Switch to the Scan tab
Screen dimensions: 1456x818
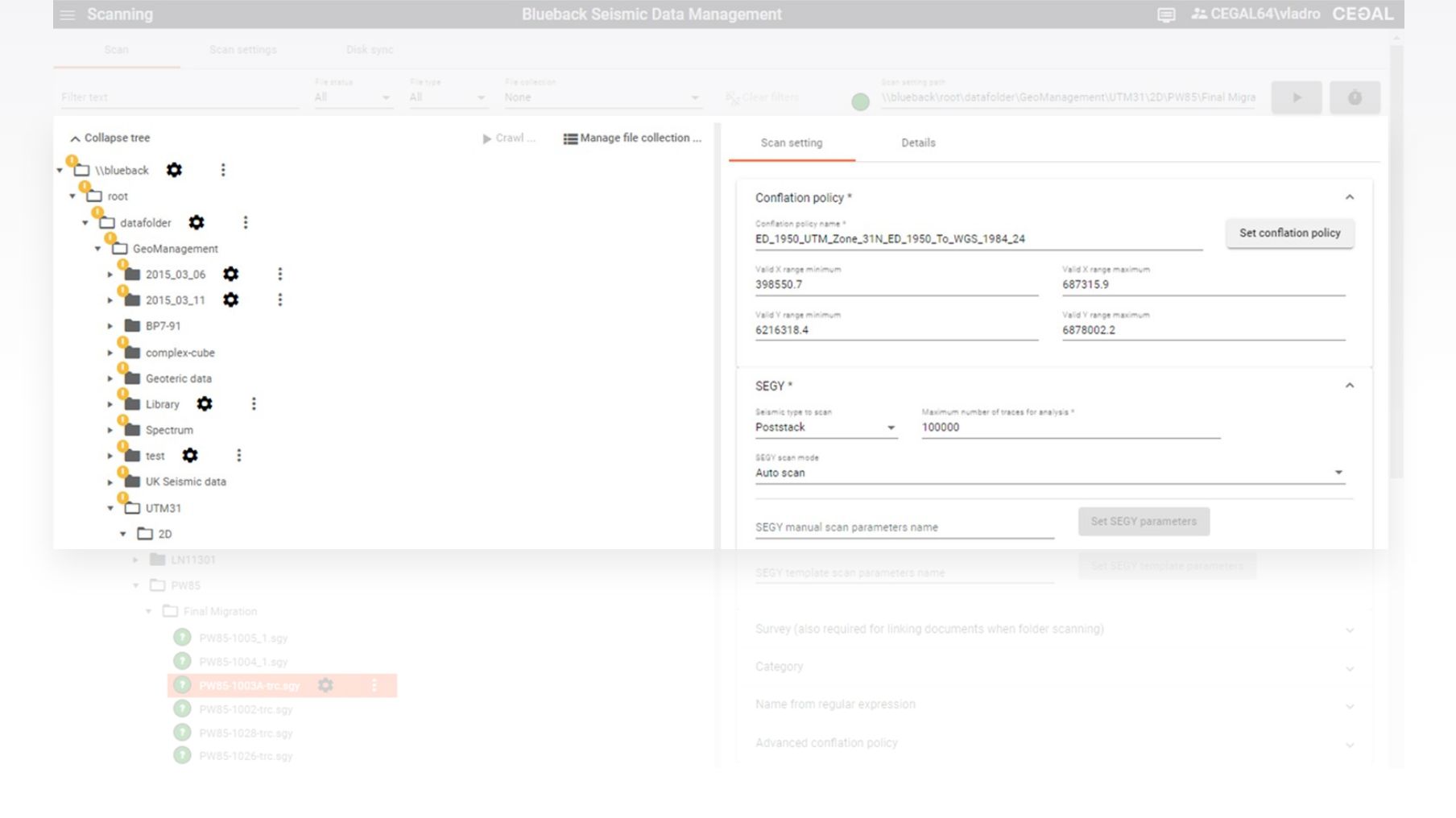116,50
